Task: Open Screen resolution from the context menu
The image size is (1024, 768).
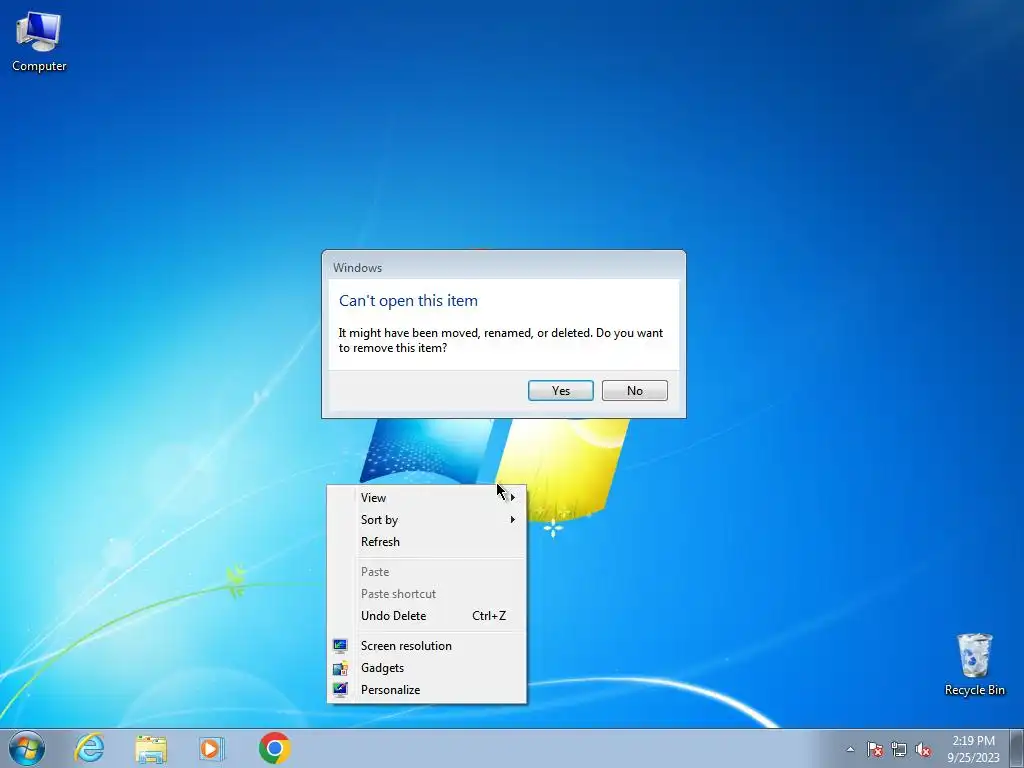Action: [426, 646]
